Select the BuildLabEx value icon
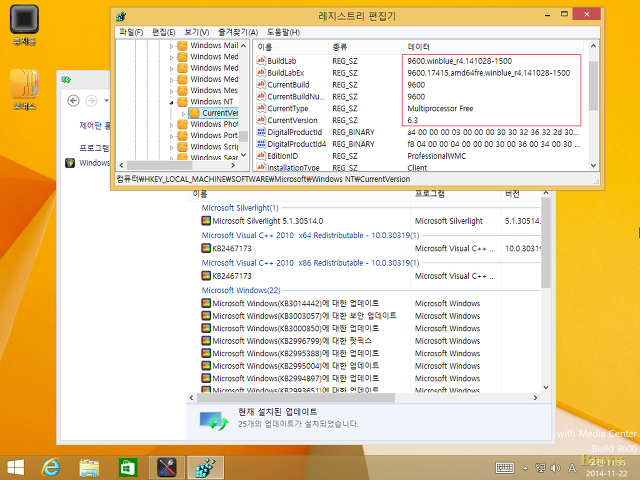Screen dimensions: 640x480 (x=261, y=73)
